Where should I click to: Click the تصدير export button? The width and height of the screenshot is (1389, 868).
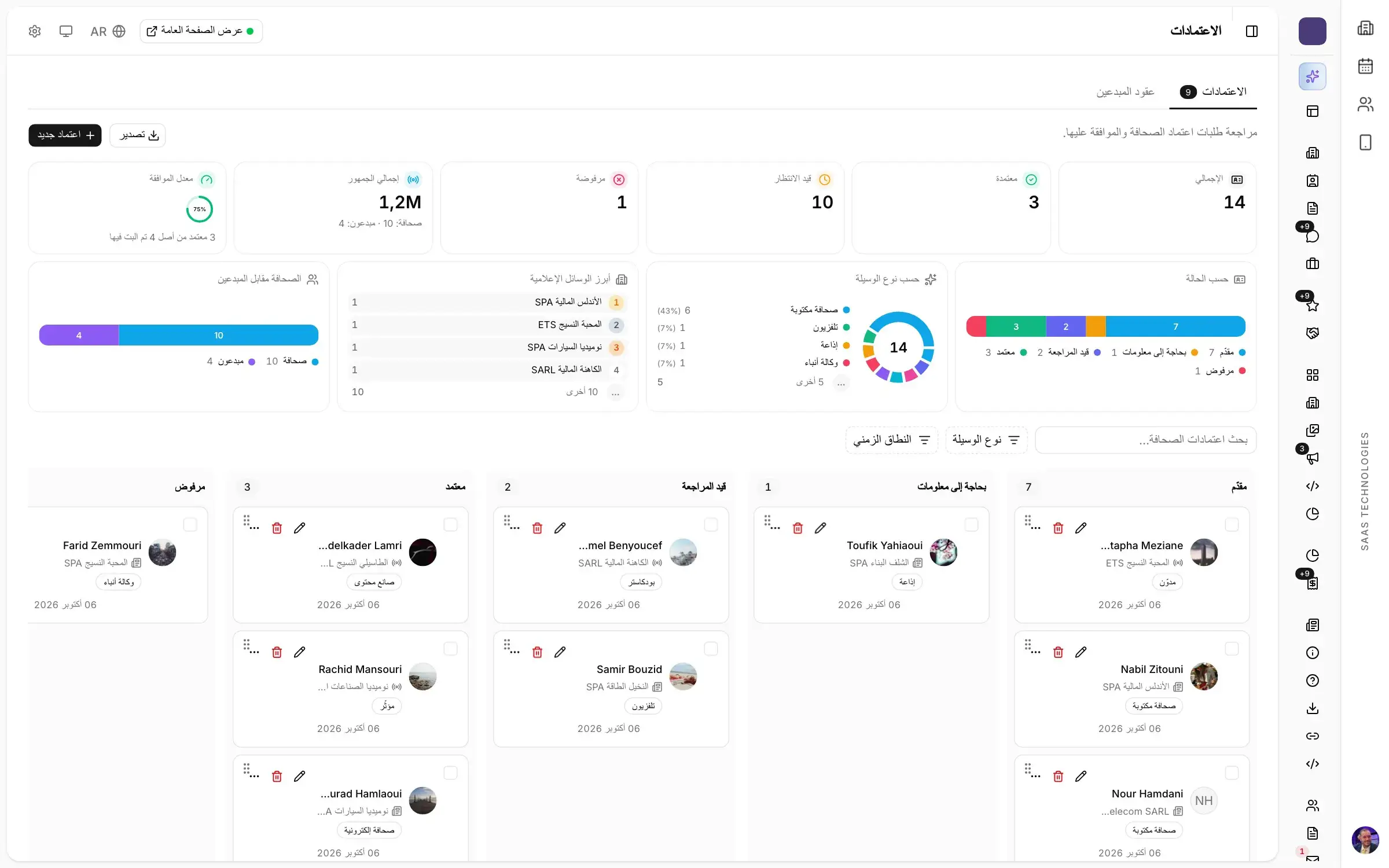pos(138,135)
